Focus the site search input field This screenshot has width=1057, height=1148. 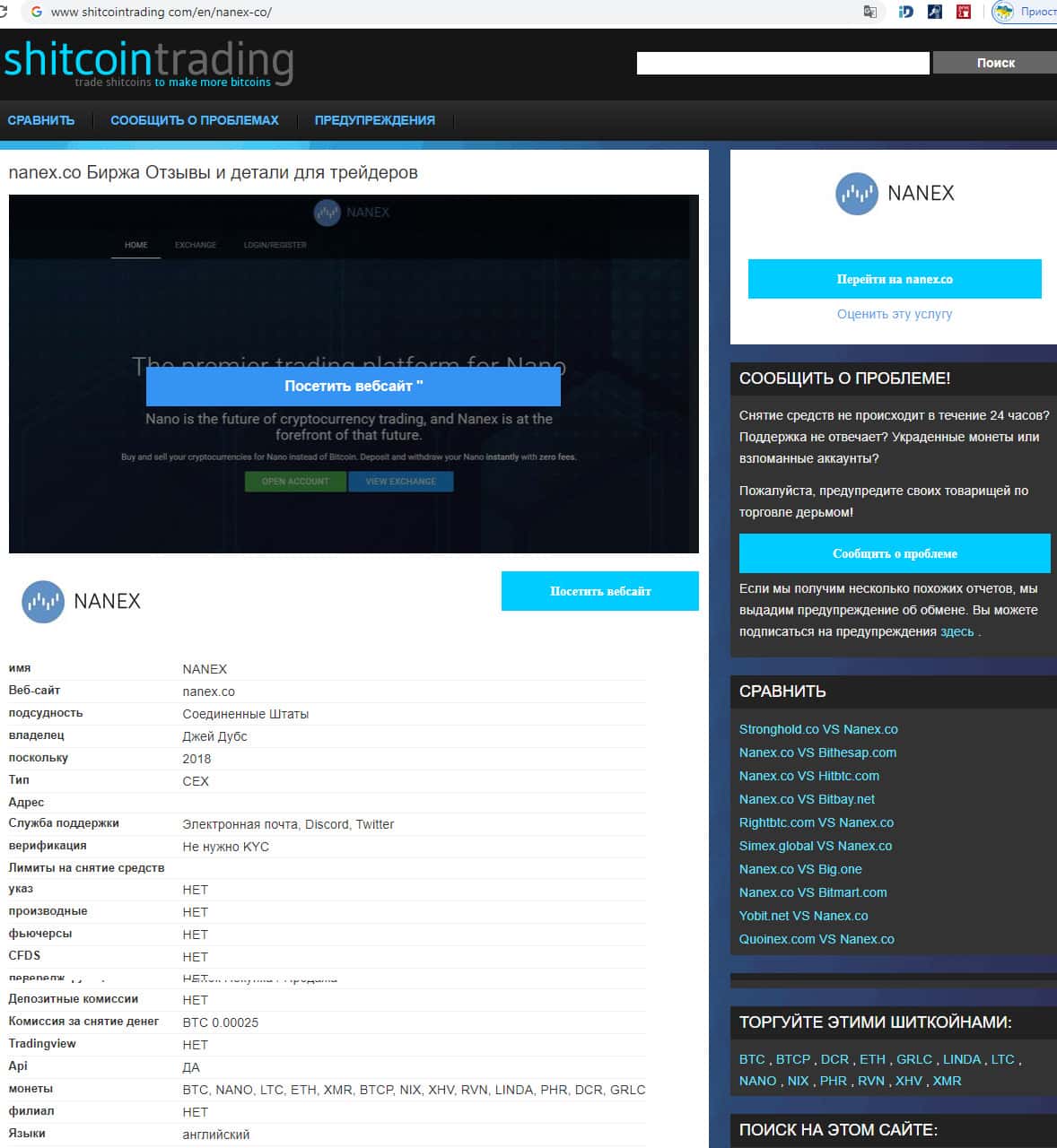click(x=782, y=63)
